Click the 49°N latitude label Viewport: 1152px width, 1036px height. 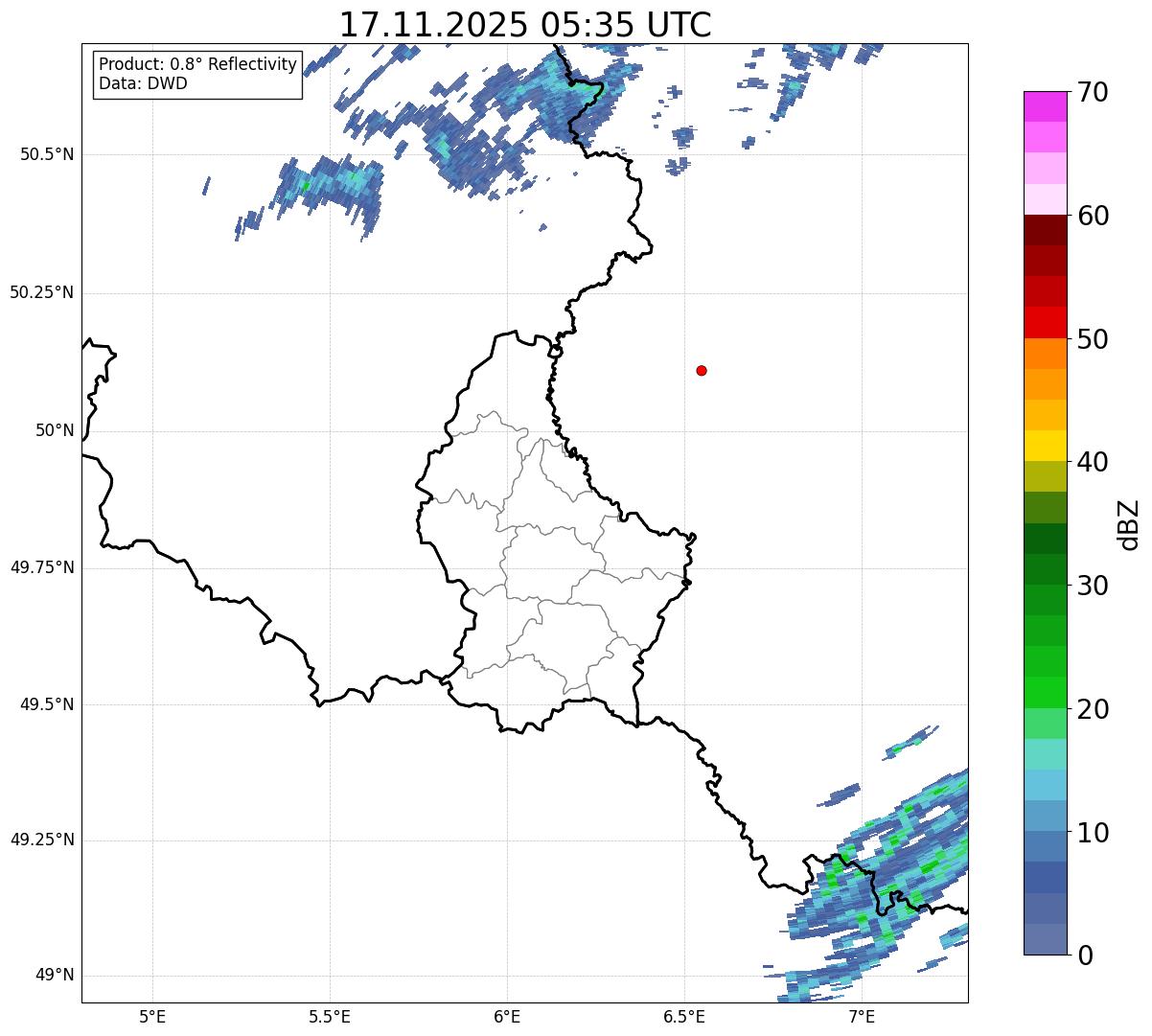(55, 976)
